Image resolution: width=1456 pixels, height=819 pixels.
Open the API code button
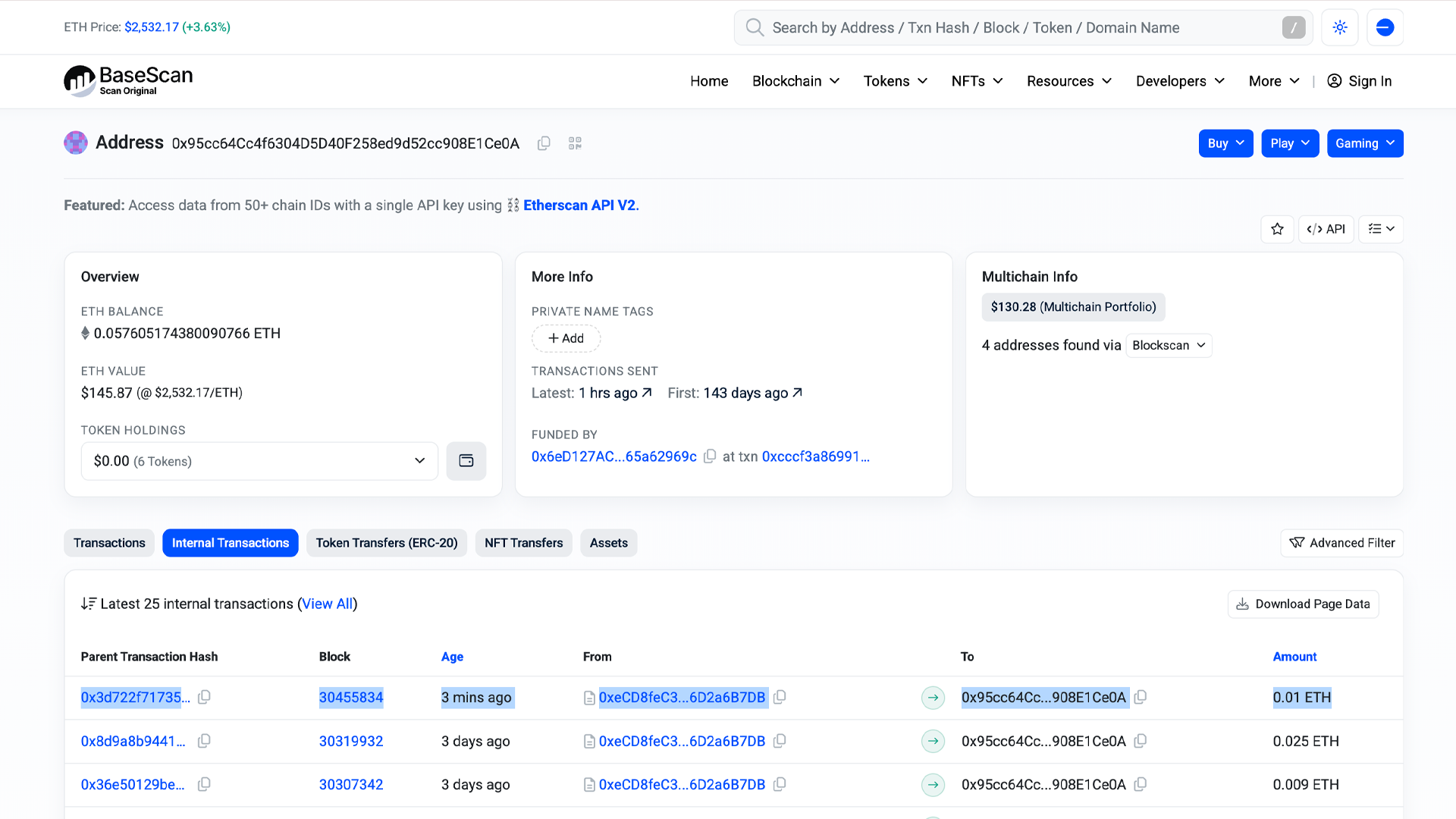(x=1326, y=229)
